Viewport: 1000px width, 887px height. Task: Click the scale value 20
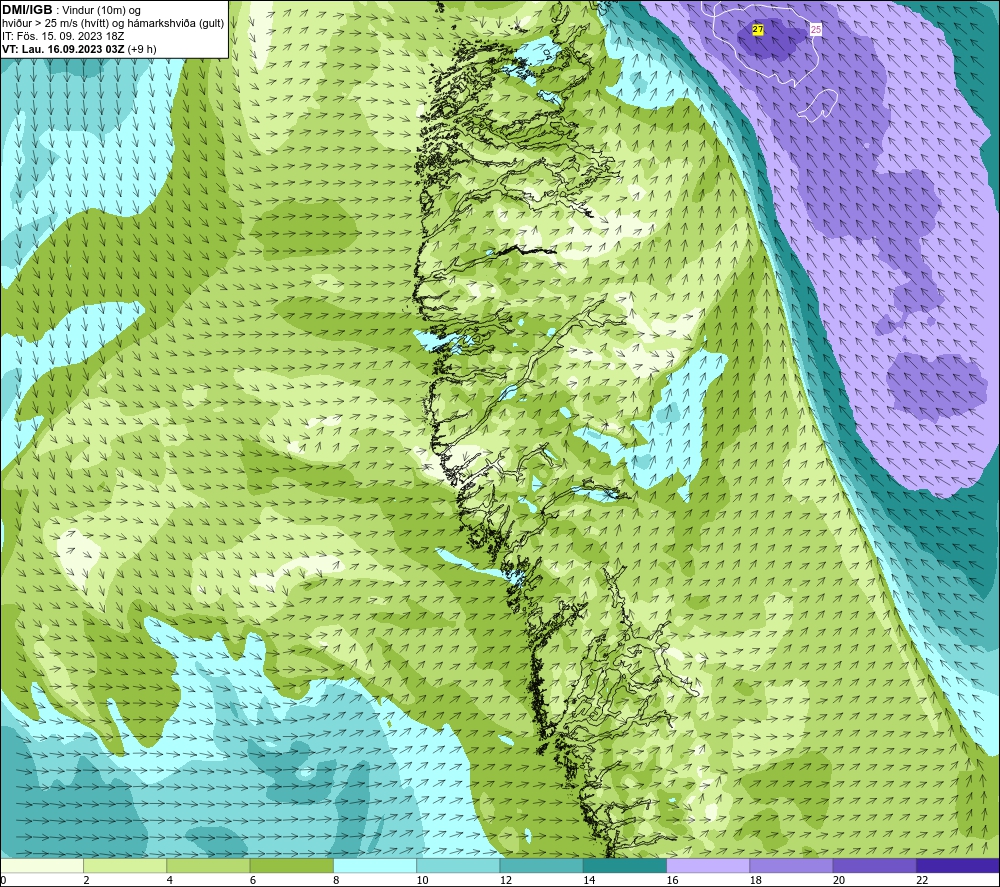tap(839, 880)
